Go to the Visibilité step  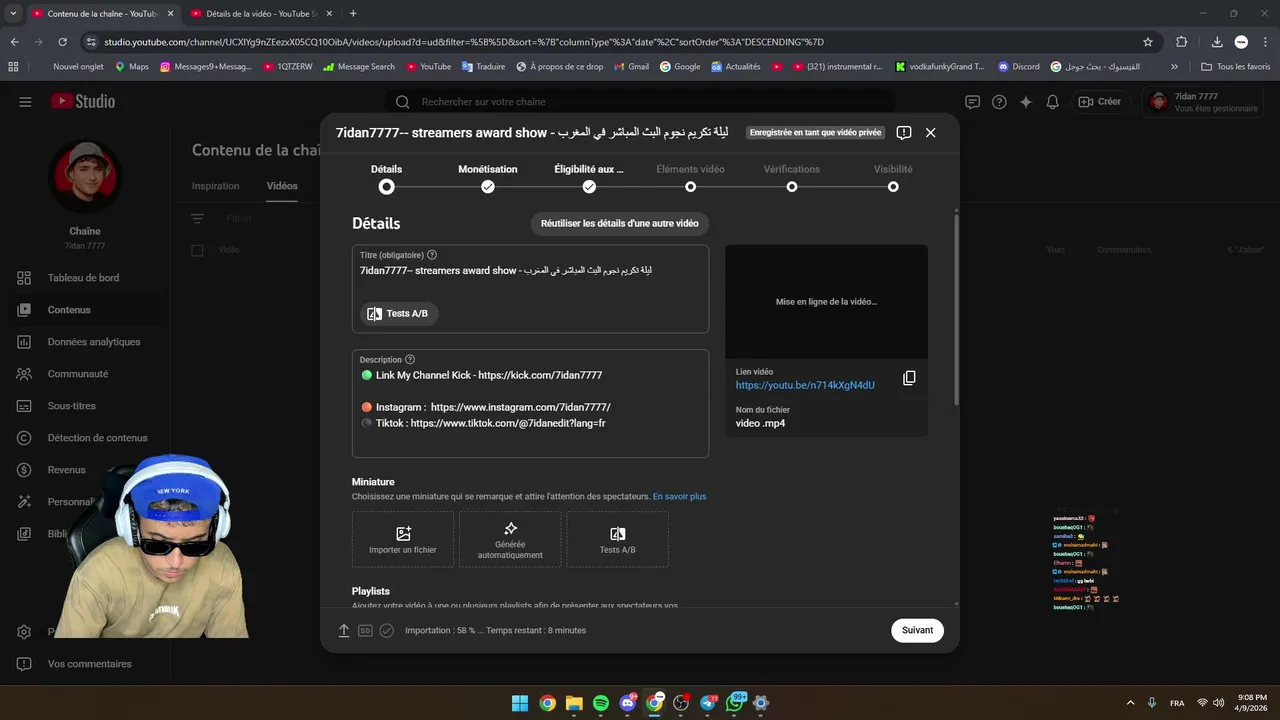pyautogui.click(x=893, y=178)
